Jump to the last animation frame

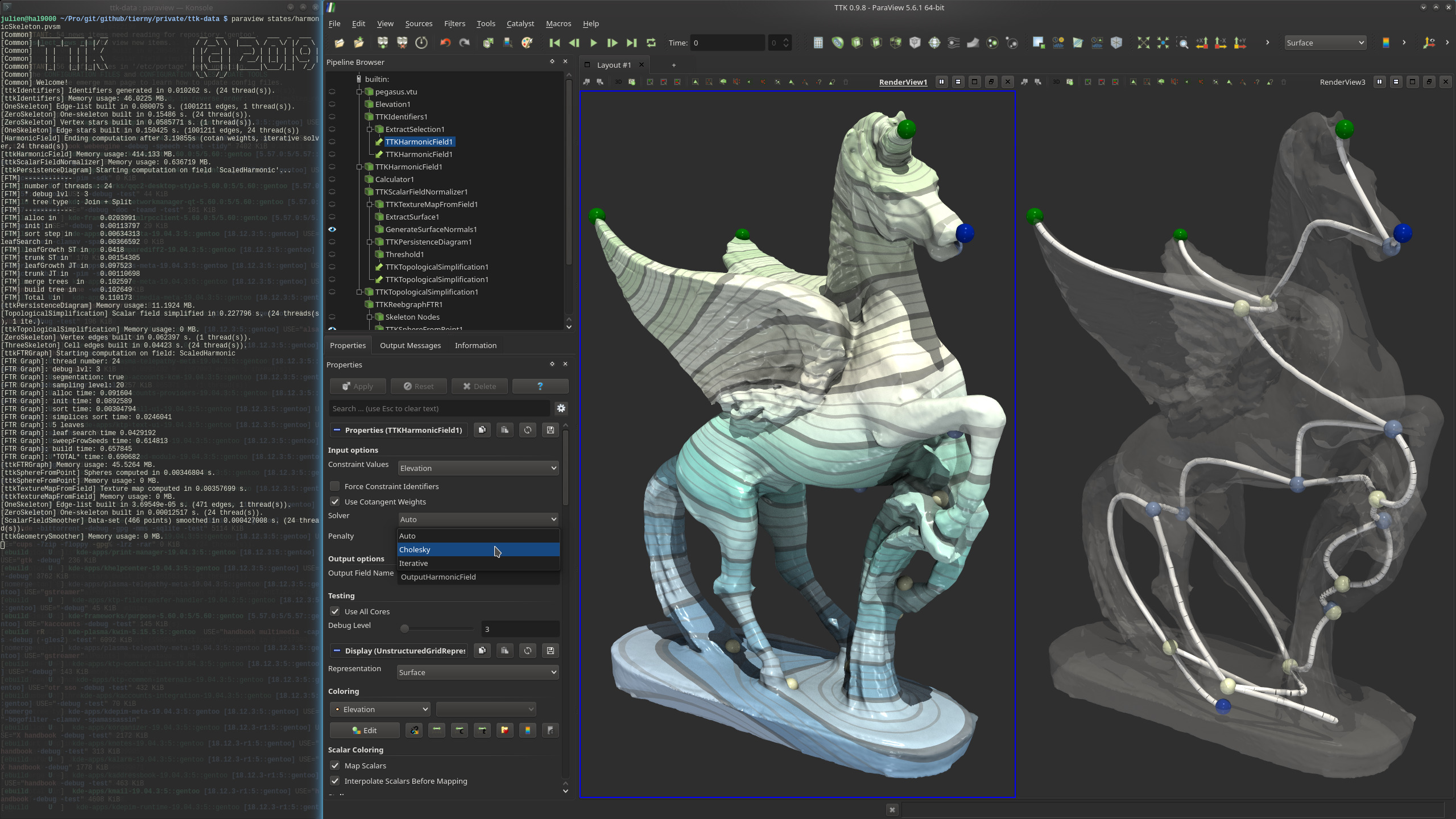[x=632, y=43]
